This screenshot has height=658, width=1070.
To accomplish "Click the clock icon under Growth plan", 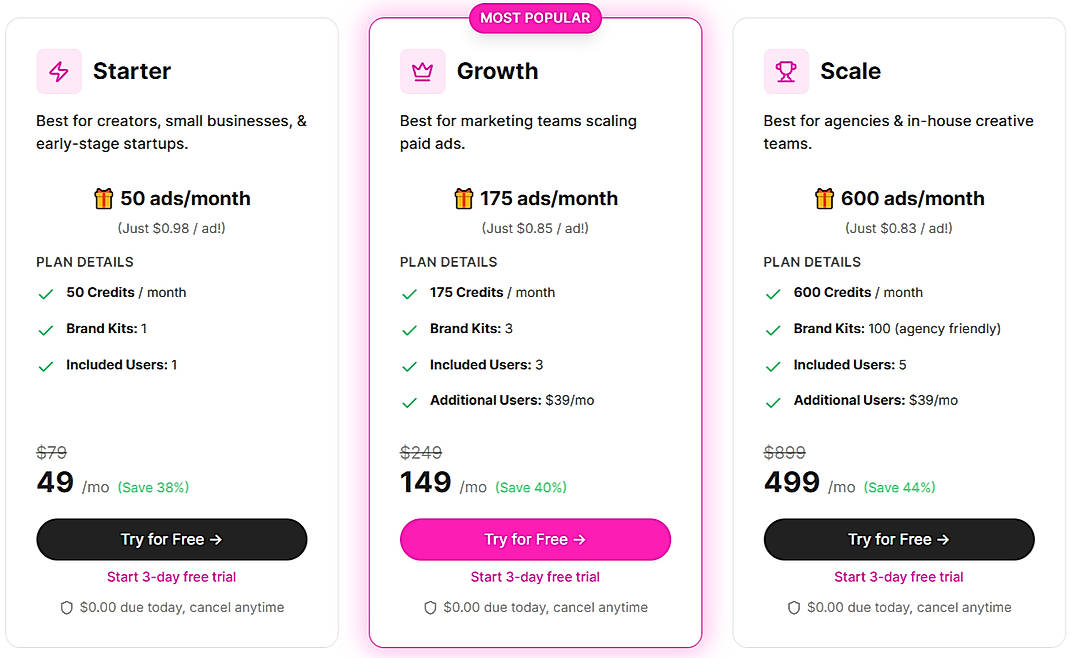I will pyautogui.click(x=430, y=607).
